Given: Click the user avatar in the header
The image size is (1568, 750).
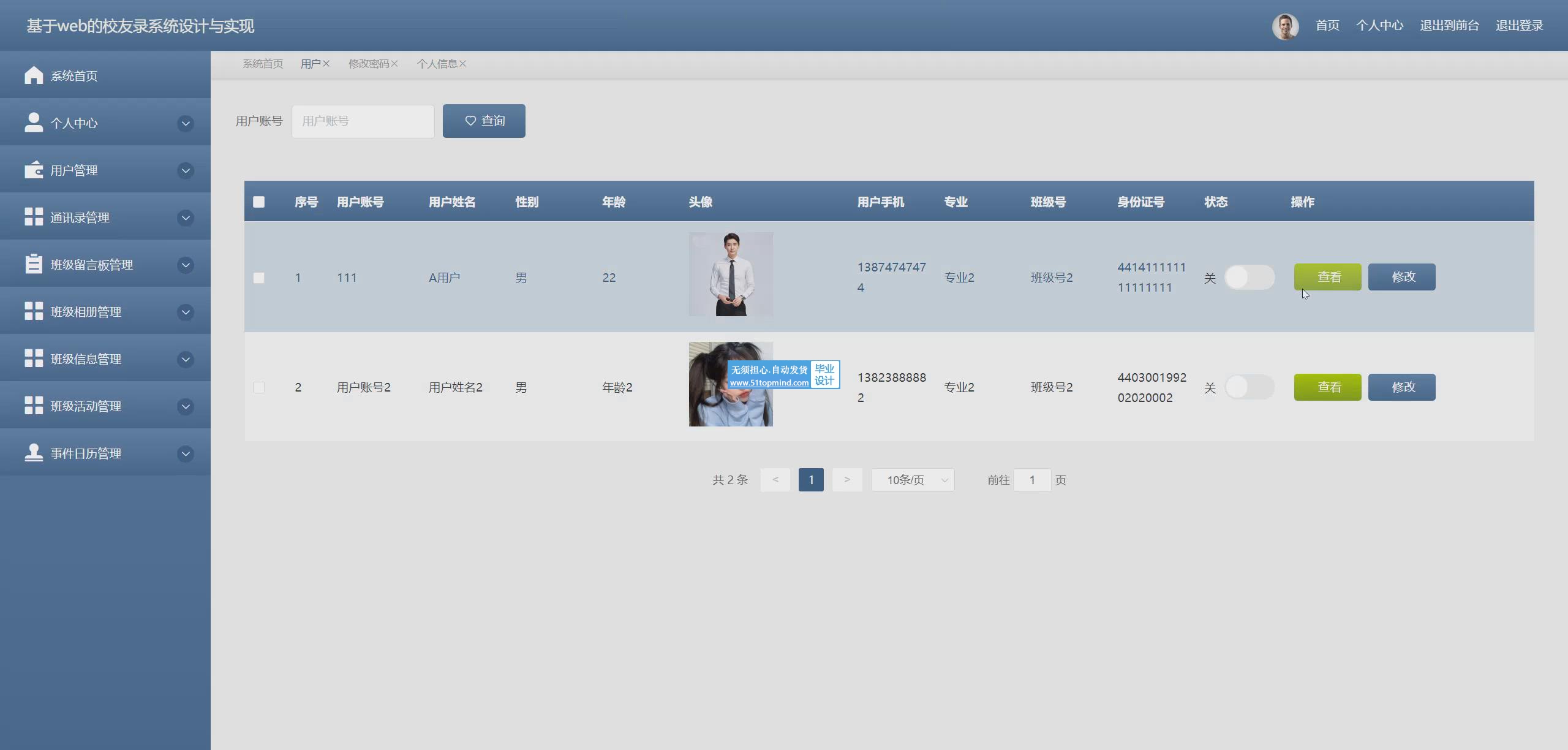Looking at the screenshot, I should click(1285, 26).
